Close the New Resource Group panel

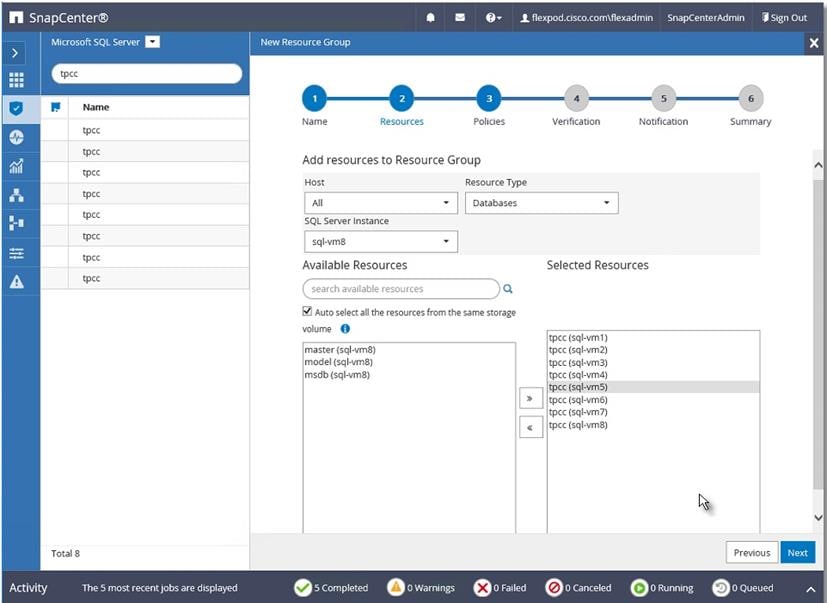click(x=814, y=43)
